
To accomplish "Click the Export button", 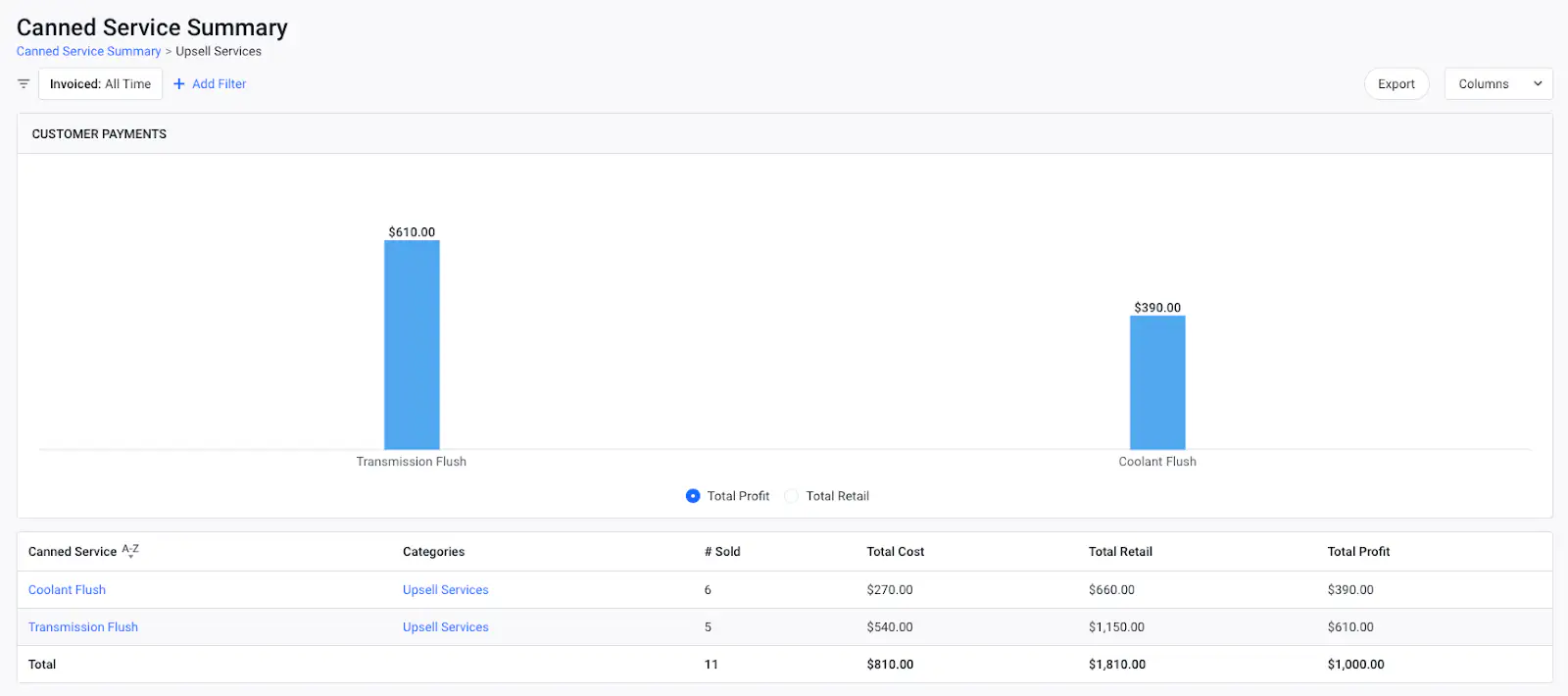I will [x=1396, y=84].
